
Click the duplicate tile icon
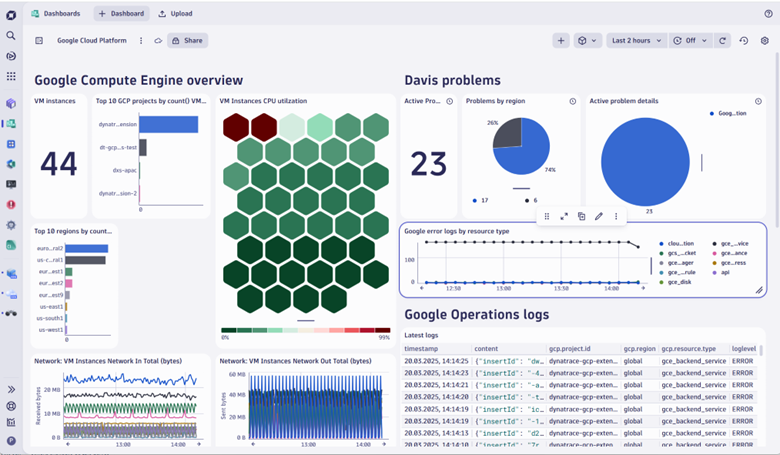tap(582, 216)
